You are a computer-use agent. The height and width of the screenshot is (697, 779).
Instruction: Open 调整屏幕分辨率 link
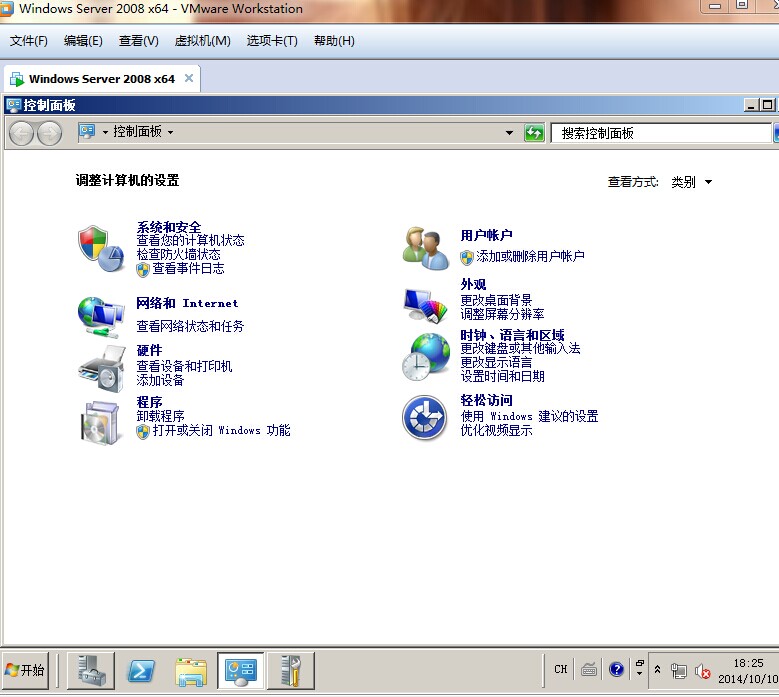tap(502, 314)
